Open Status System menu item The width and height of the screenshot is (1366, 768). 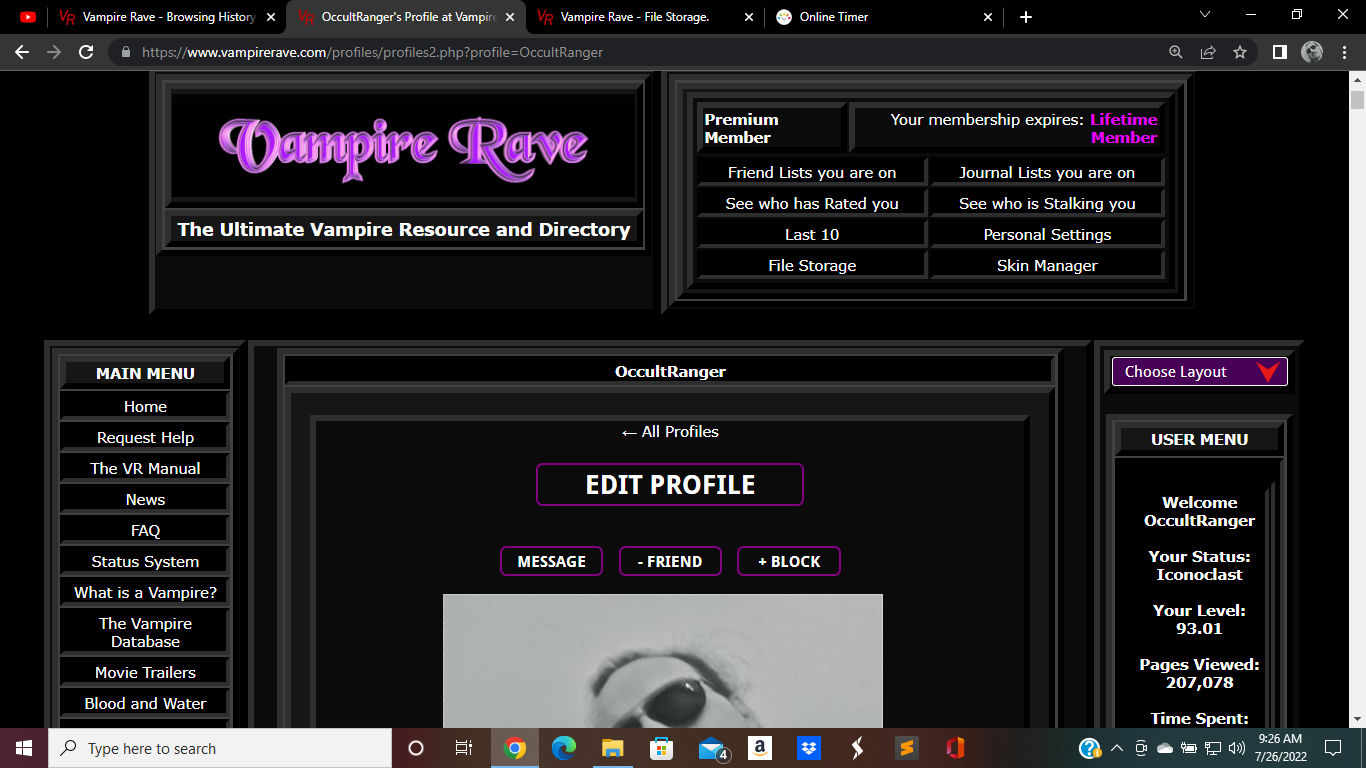pos(145,561)
